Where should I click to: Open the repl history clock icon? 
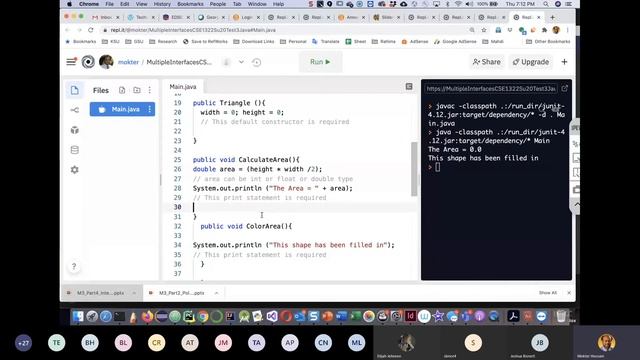256,62
